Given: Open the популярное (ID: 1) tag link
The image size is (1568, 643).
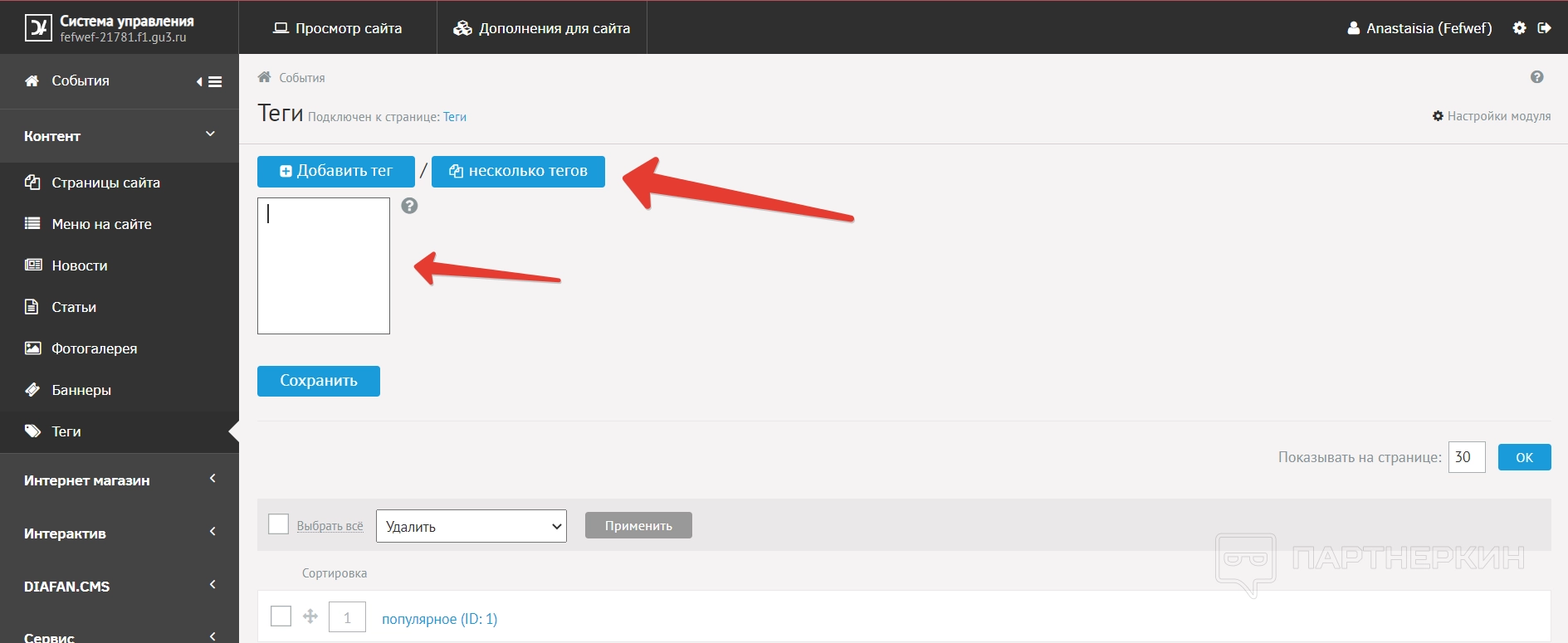Looking at the screenshot, I should [x=439, y=619].
